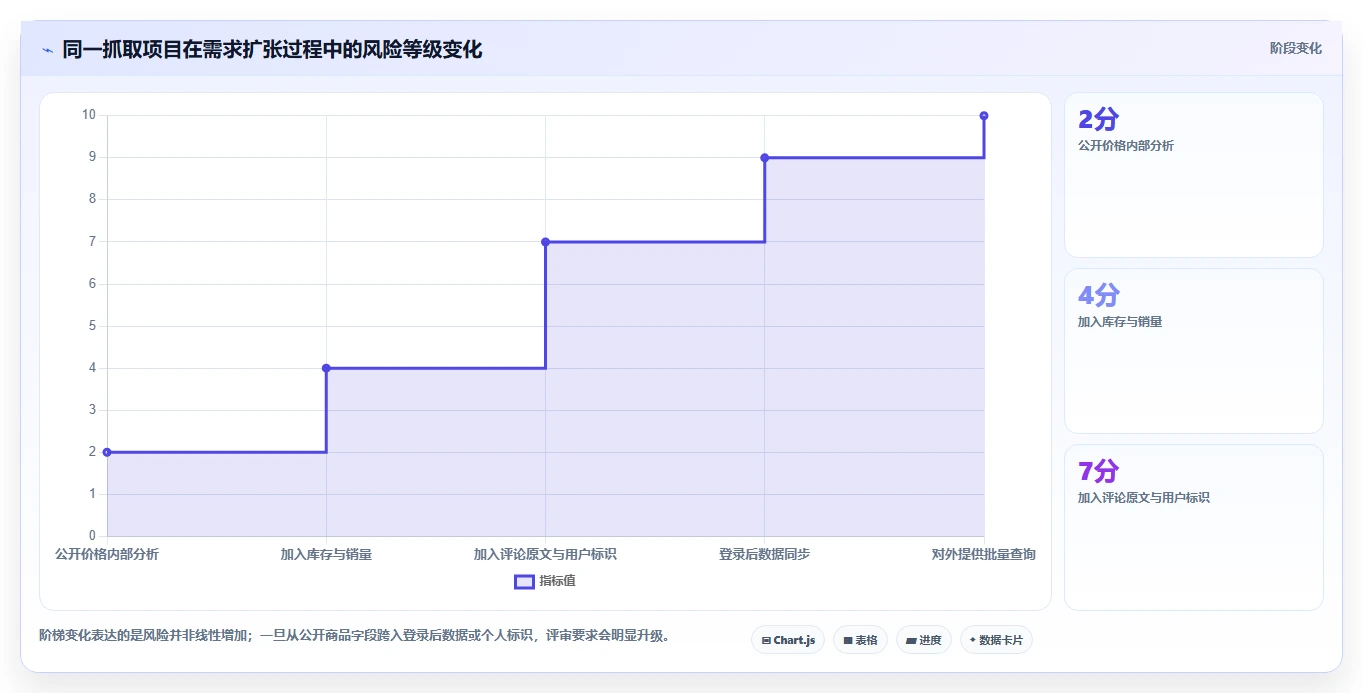Click the 阶段变化 label in the header

pyautogui.click(x=1295, y=48)
